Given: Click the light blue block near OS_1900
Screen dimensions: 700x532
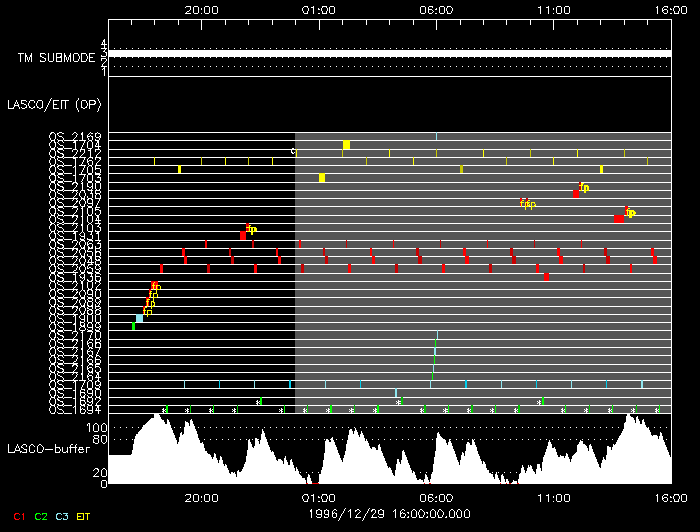Looking at the screenshot, I should [x=140, y=318].
